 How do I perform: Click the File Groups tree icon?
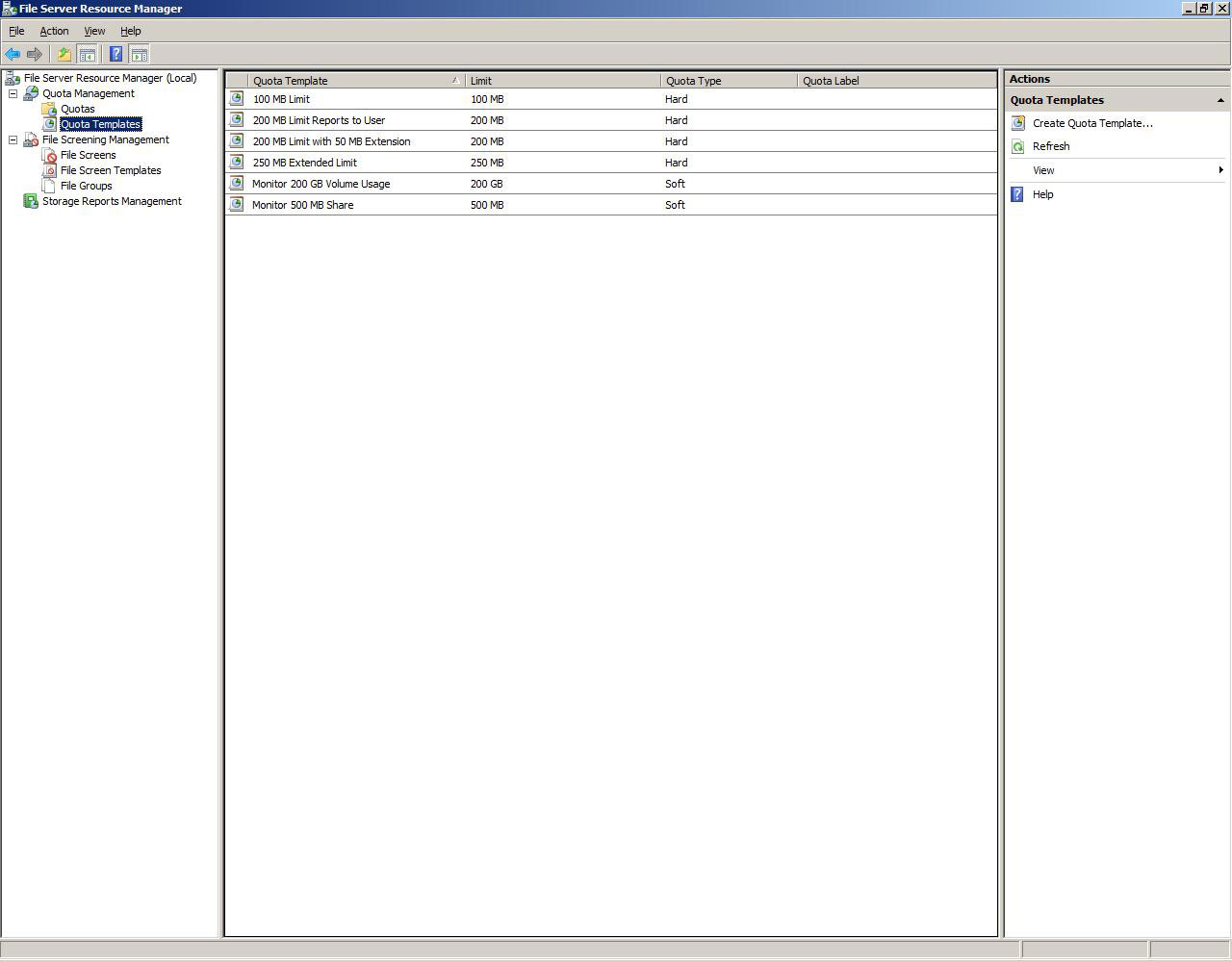[49, 186]
